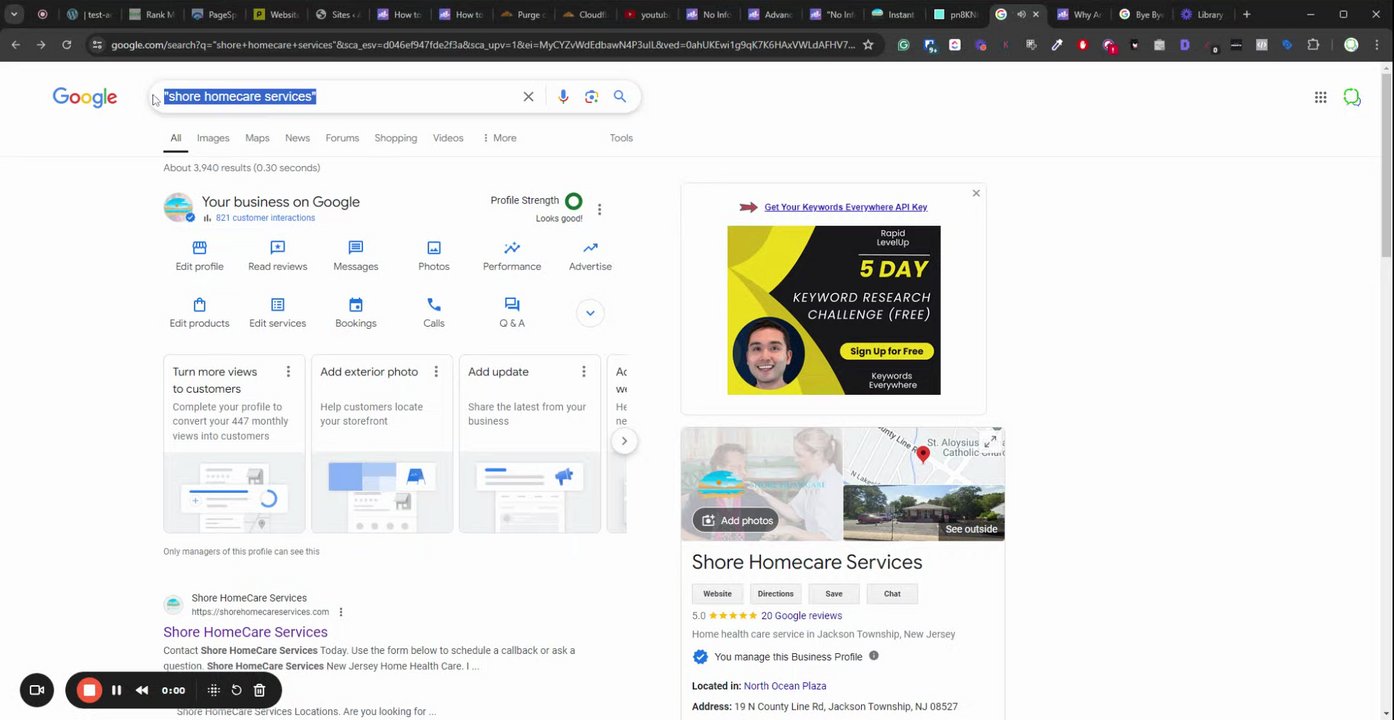Open Edit services
Image resolution: width=1394 pixels, height=720 pixels.
tap(278, 313)
